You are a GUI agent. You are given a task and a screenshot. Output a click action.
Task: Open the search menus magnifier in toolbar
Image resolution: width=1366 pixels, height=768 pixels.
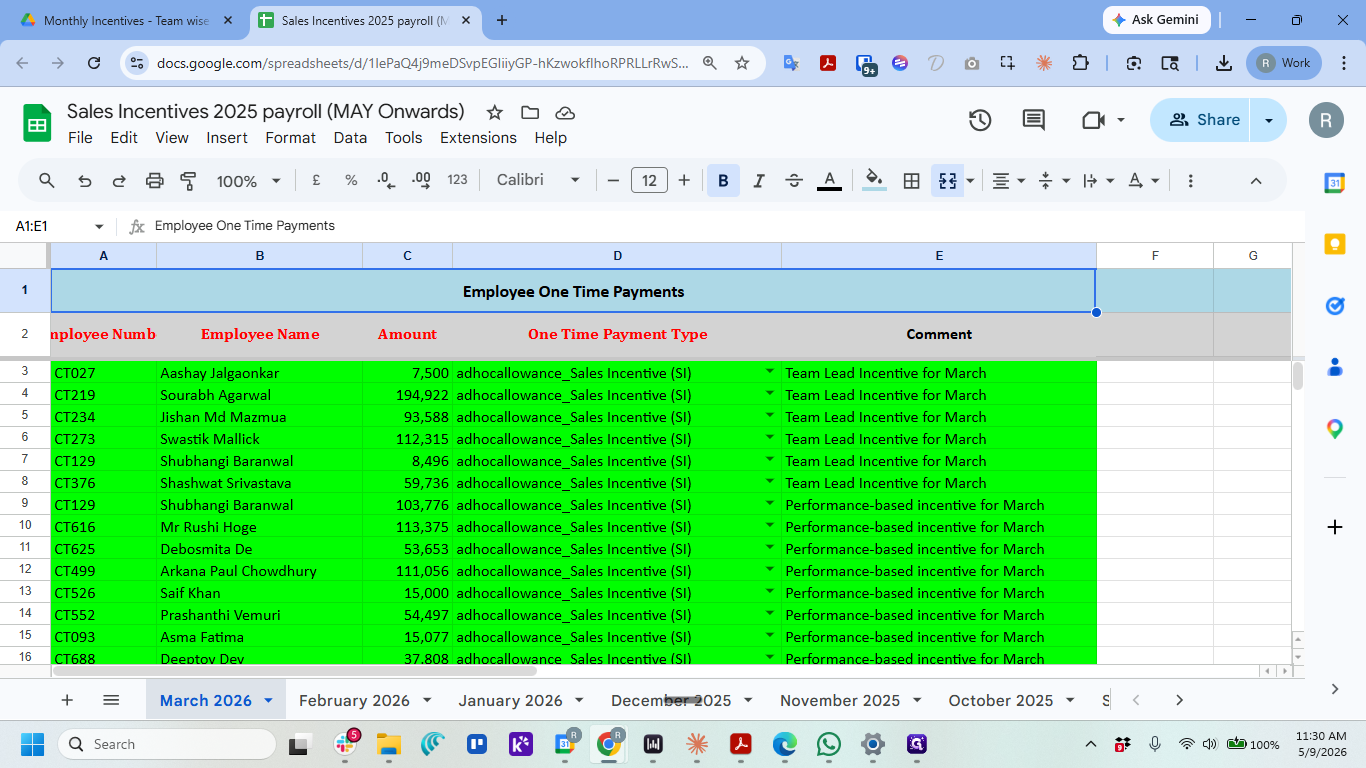[x=47, y=181]
